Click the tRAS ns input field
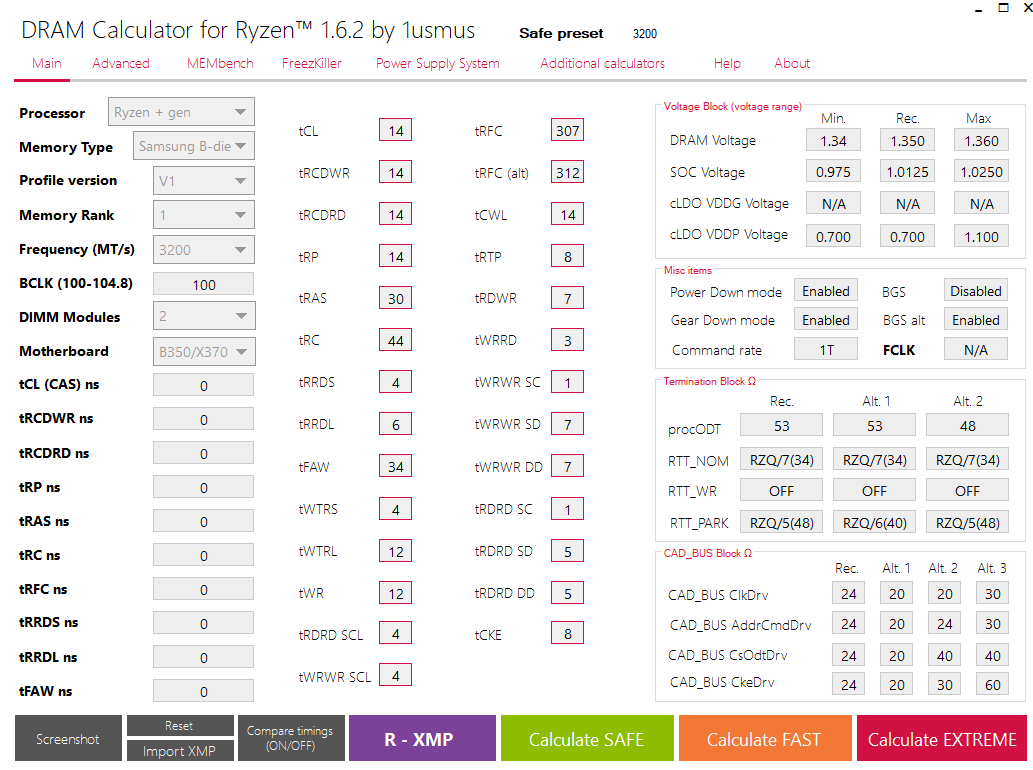 coord(204,521)
